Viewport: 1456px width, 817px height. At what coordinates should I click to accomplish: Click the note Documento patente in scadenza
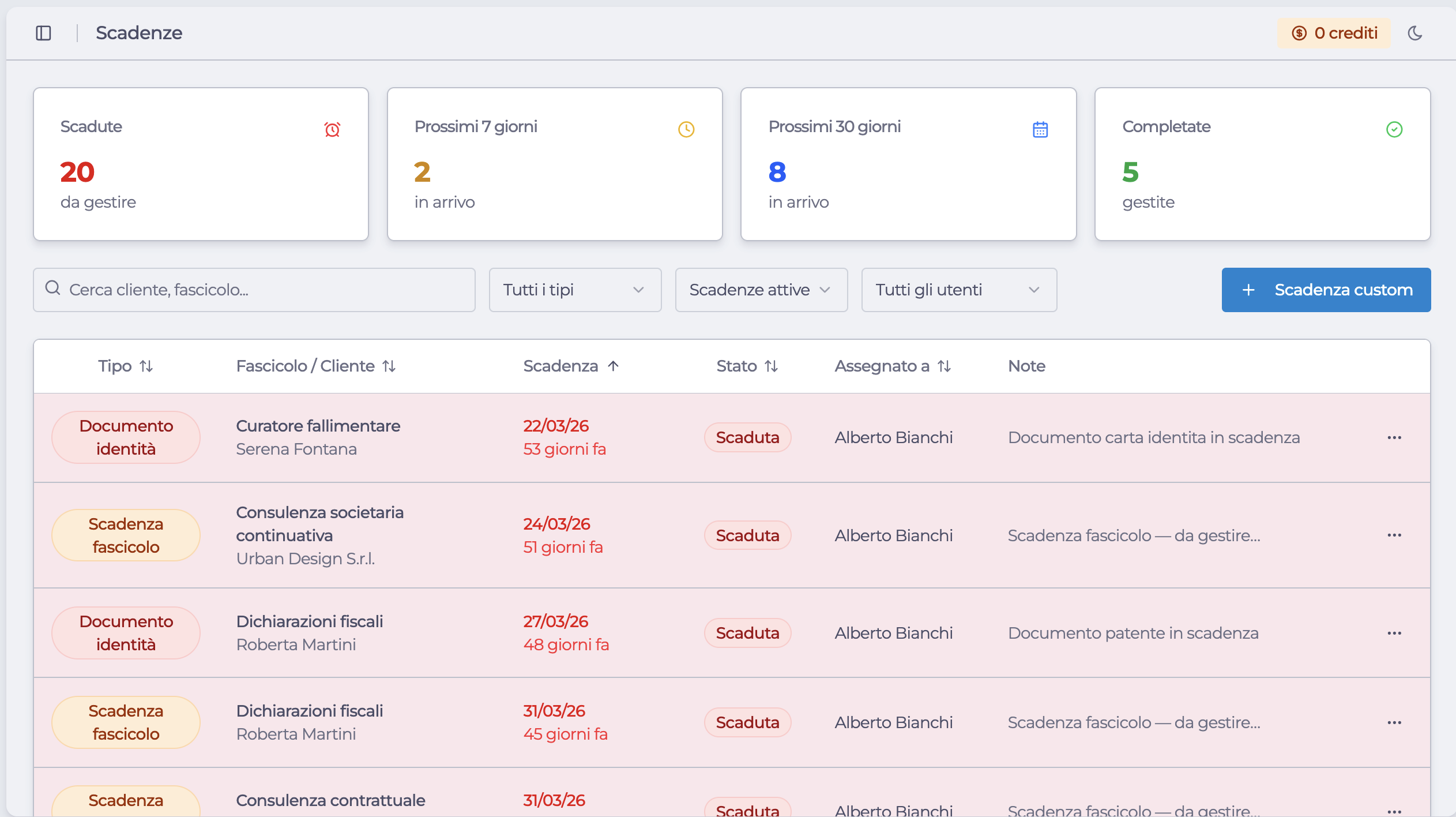point(1133,633)
